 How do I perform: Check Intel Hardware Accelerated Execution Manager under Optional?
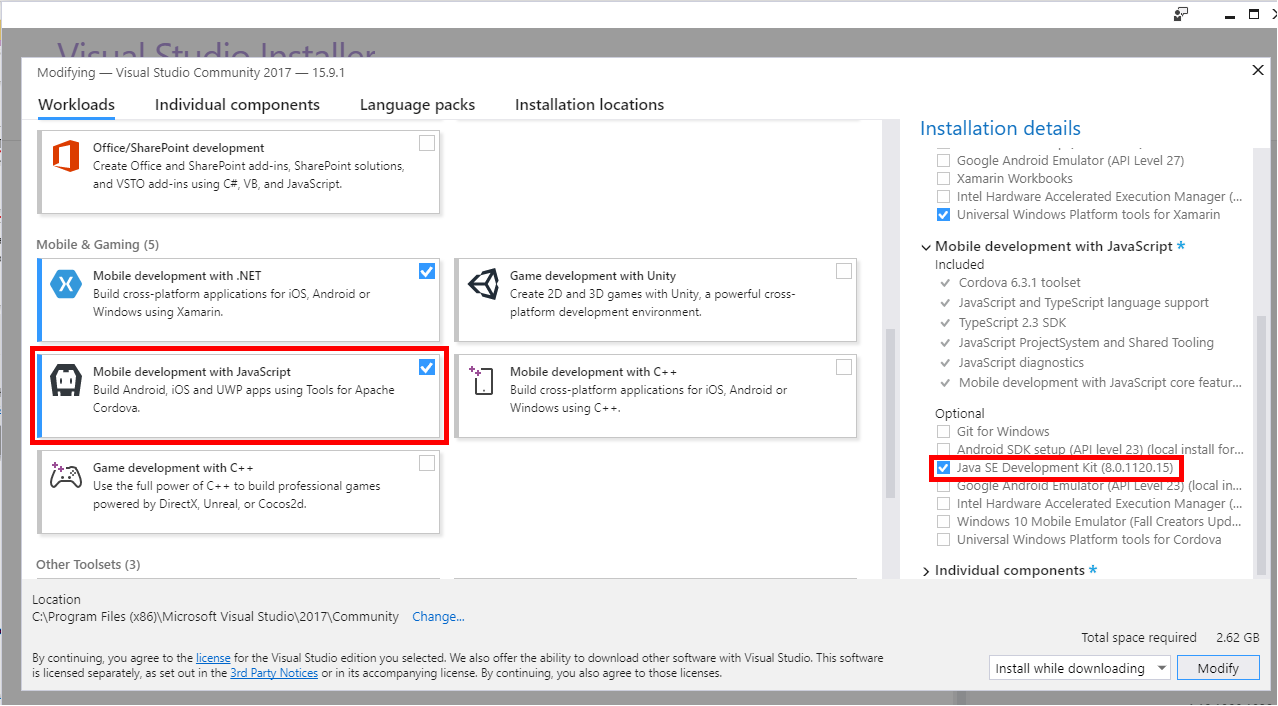[943, 504]
